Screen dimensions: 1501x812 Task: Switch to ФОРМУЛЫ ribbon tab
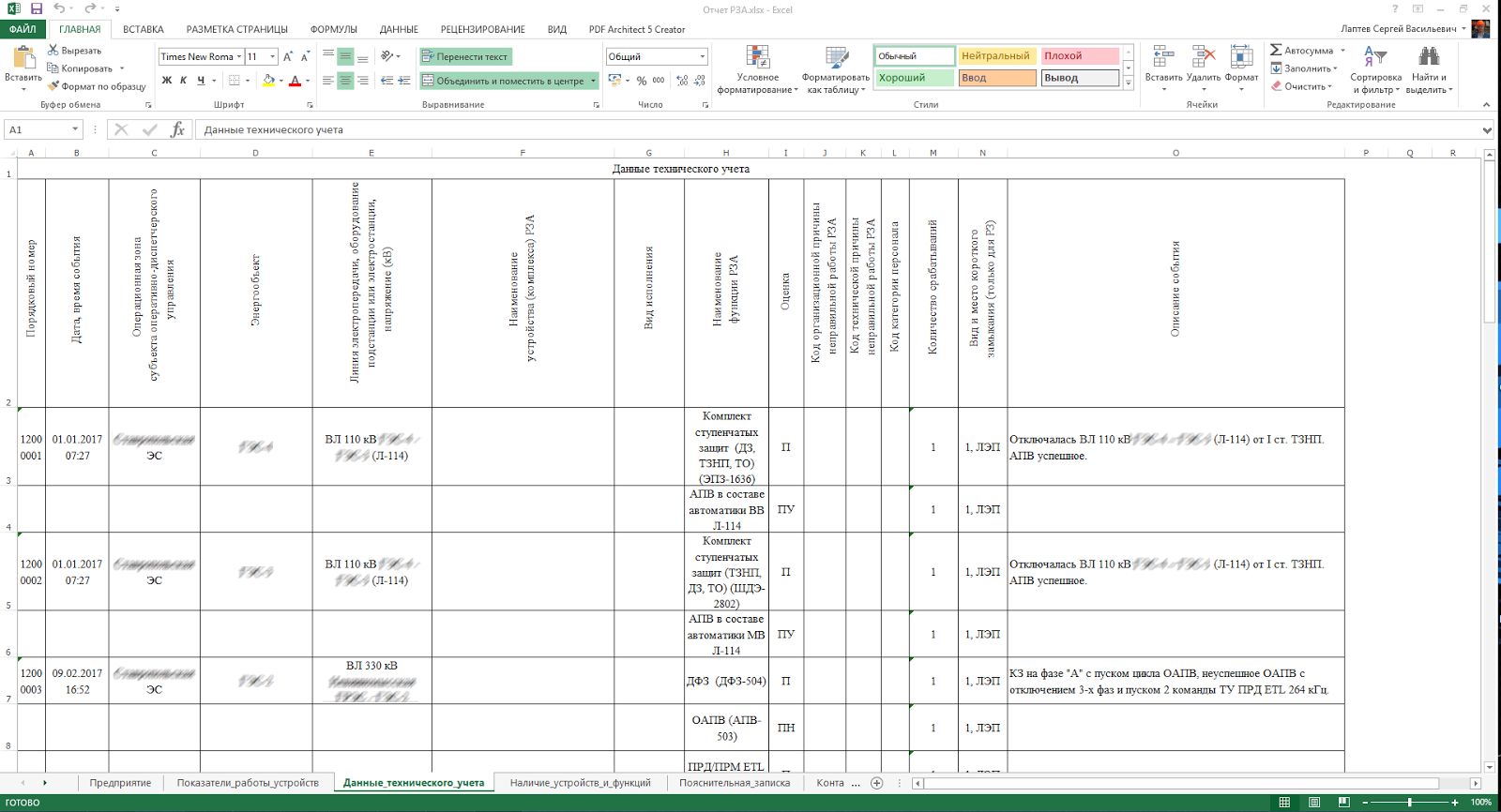tap(333, 29)
